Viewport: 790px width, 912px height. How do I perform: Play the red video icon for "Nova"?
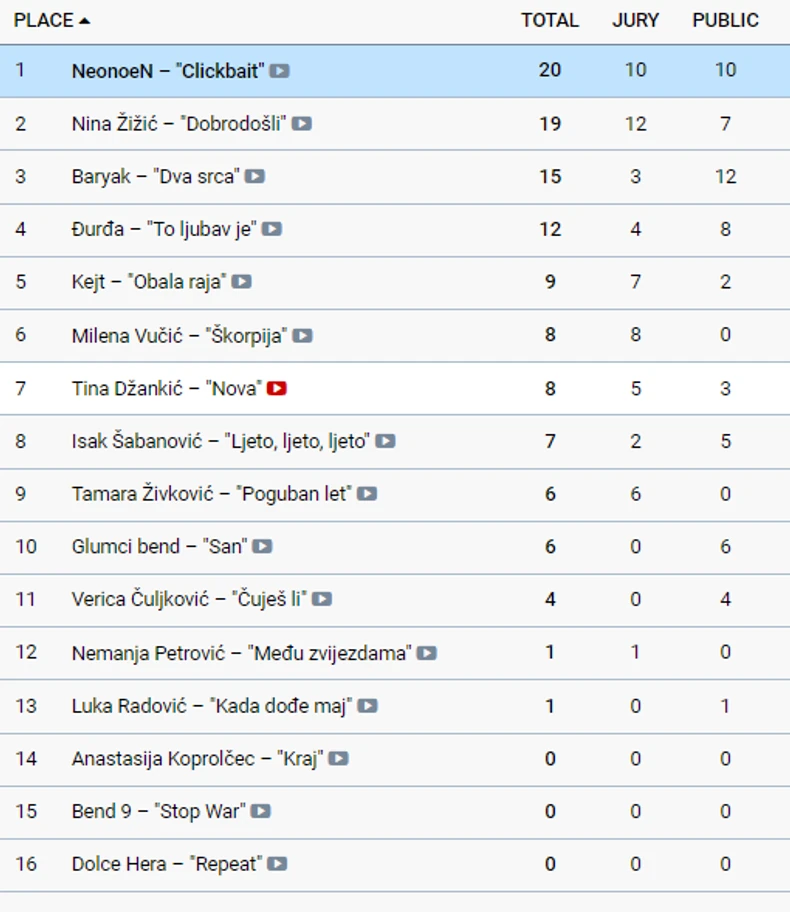277,388
